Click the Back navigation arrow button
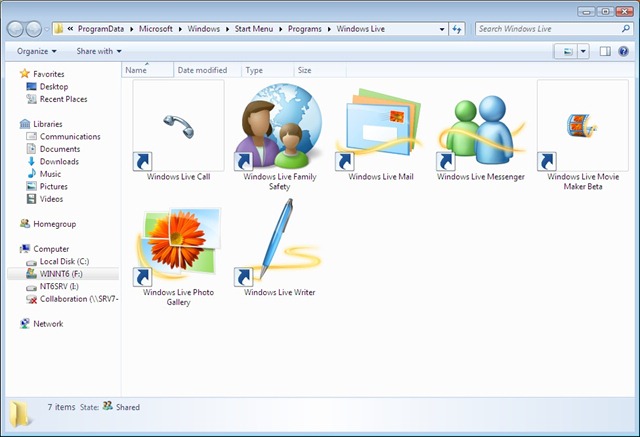The image size is (640, 437). coord(15,29)
